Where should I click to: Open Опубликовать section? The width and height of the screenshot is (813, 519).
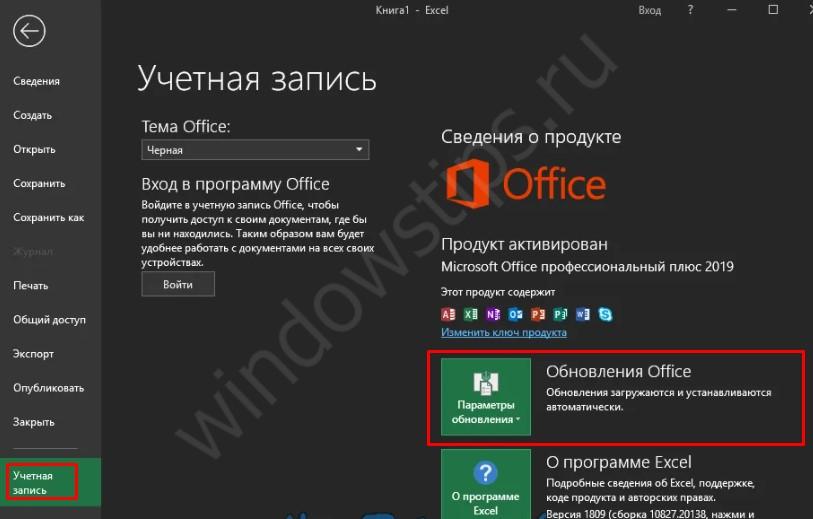[49, 388]
